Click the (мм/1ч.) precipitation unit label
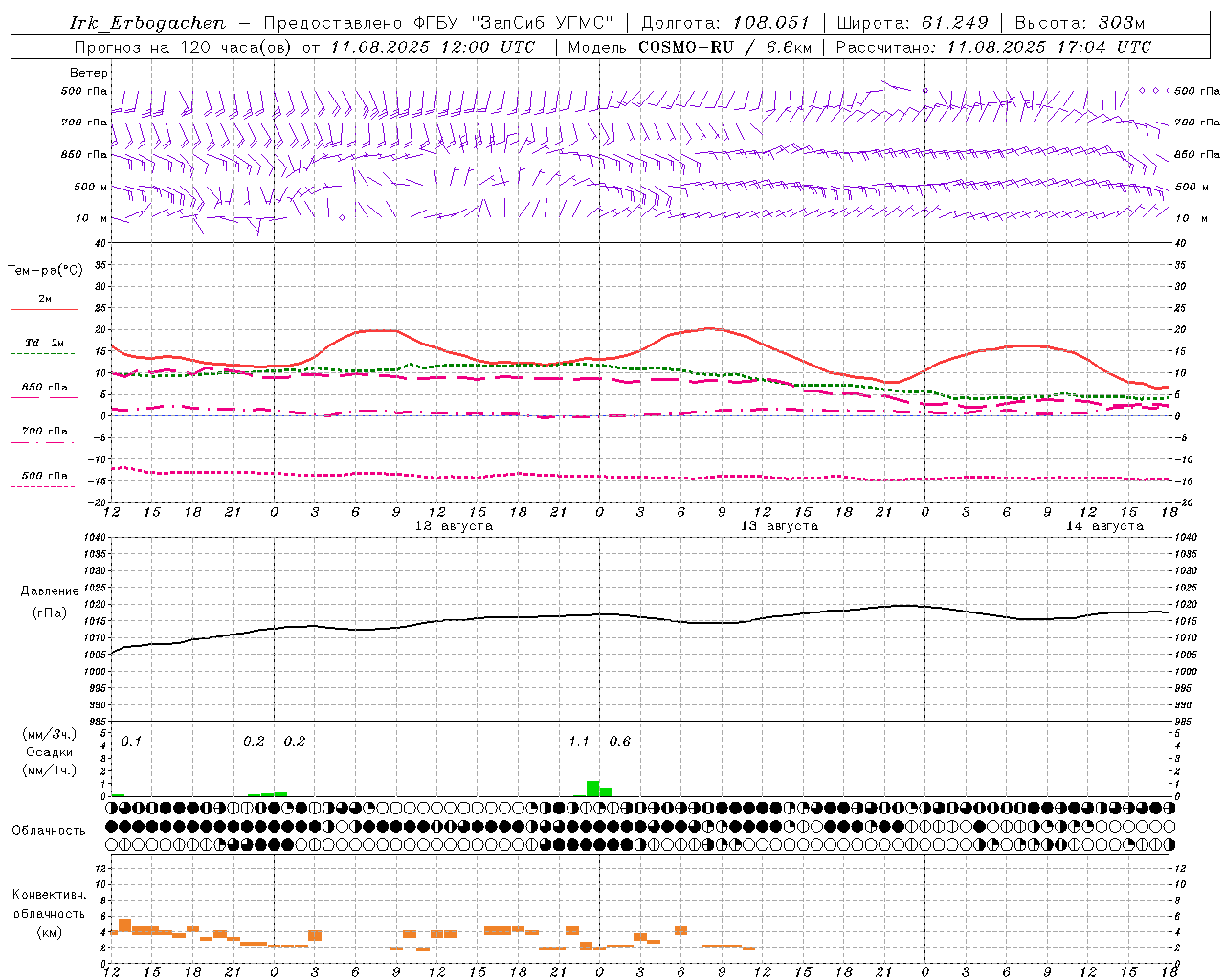The width and height of the screenshot is (1225, 980). coord(50,770)
